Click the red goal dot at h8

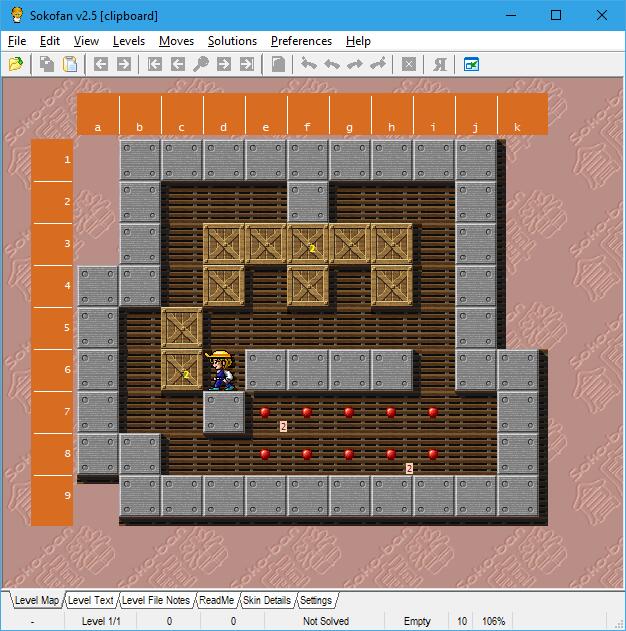coord(391,454)
